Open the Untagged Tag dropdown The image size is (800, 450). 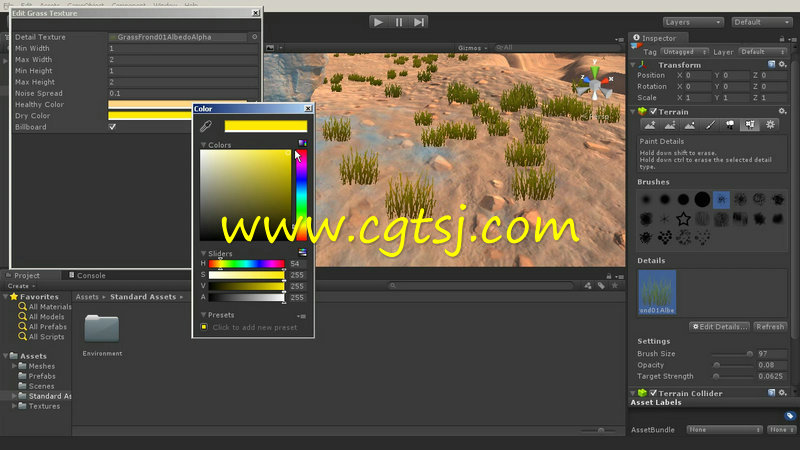coord(684,52)
